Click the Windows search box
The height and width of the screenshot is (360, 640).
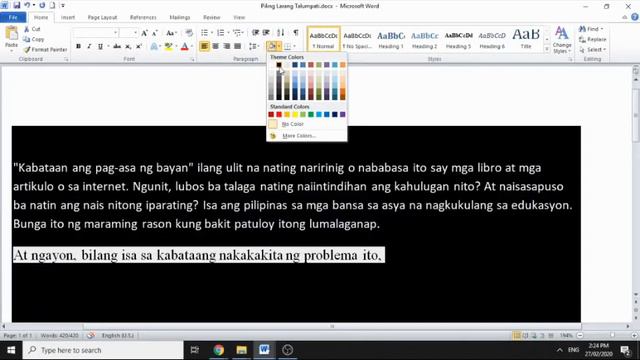103,350
